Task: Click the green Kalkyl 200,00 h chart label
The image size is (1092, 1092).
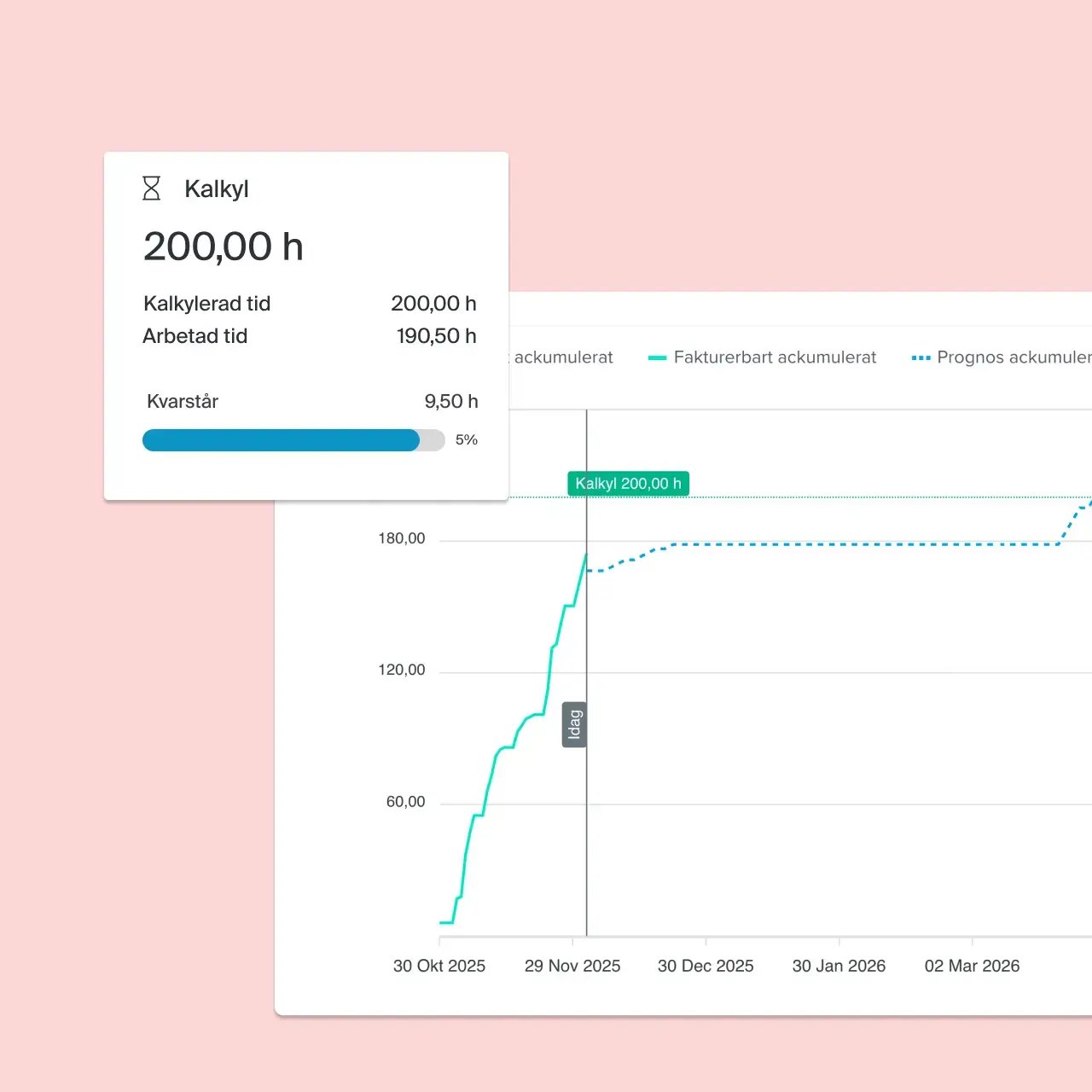Action: (628, 484)
